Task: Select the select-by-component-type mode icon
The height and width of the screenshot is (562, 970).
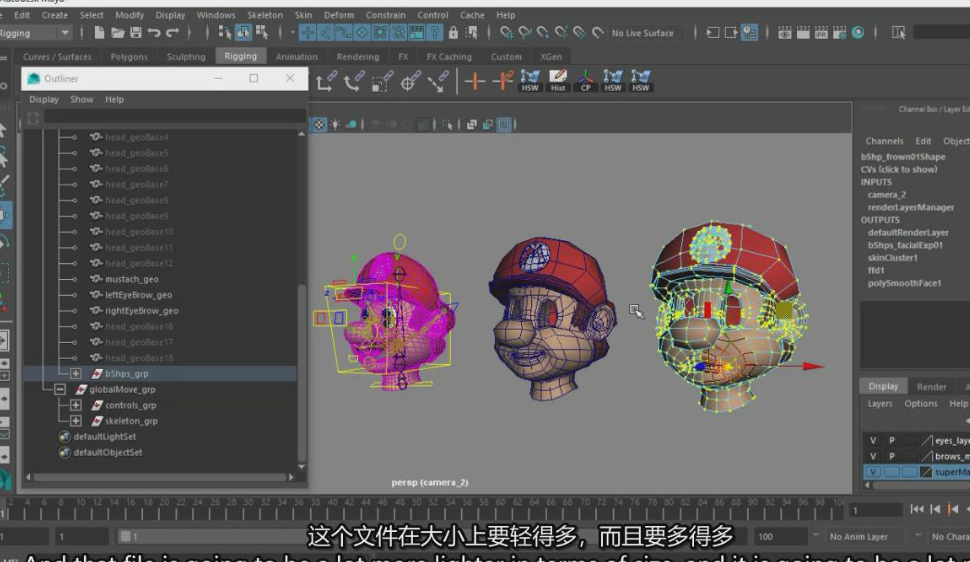Action: (x=262, y=33)
